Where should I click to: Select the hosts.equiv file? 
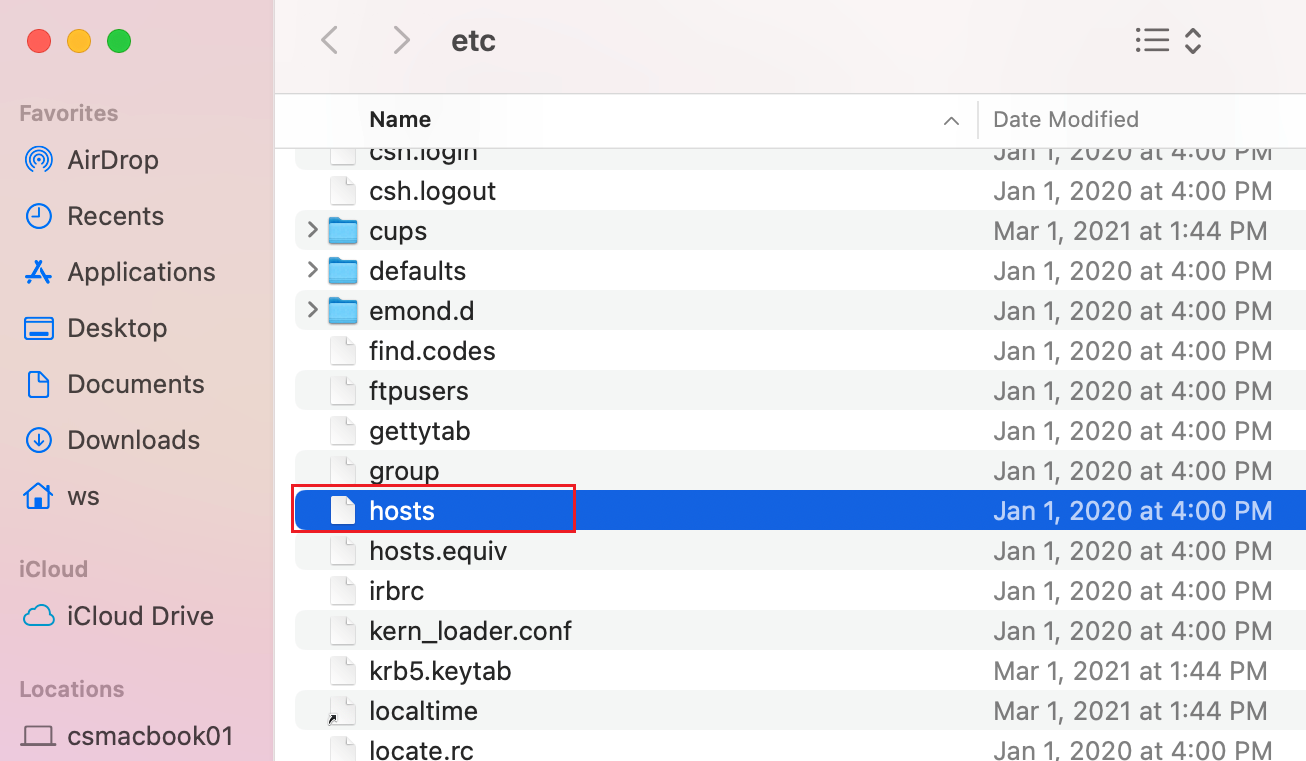click(x=438, y=551)
